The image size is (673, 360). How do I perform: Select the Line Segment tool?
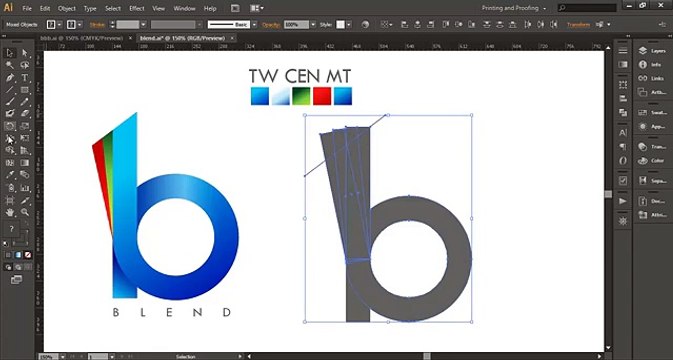(10, 90)
